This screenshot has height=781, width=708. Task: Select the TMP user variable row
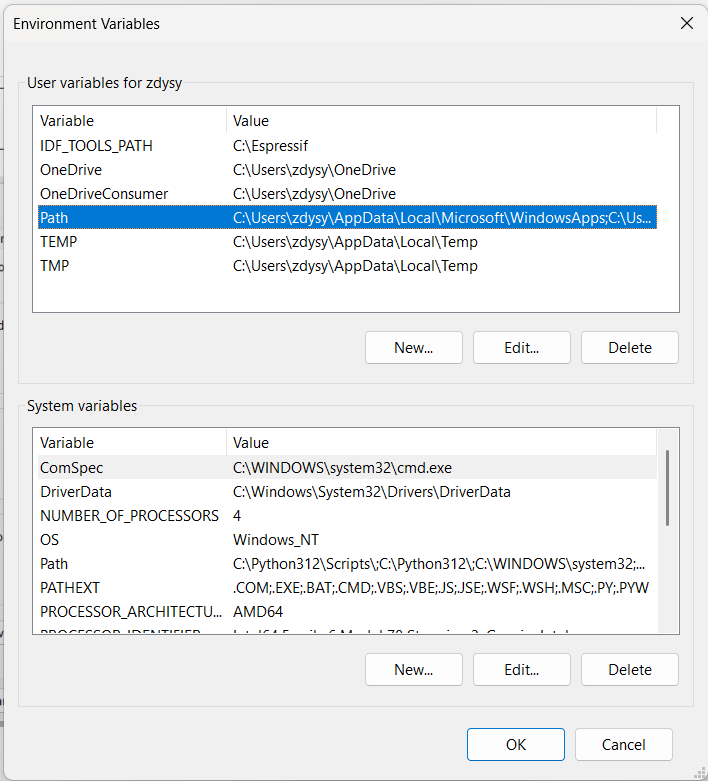[x=54, y=266]
